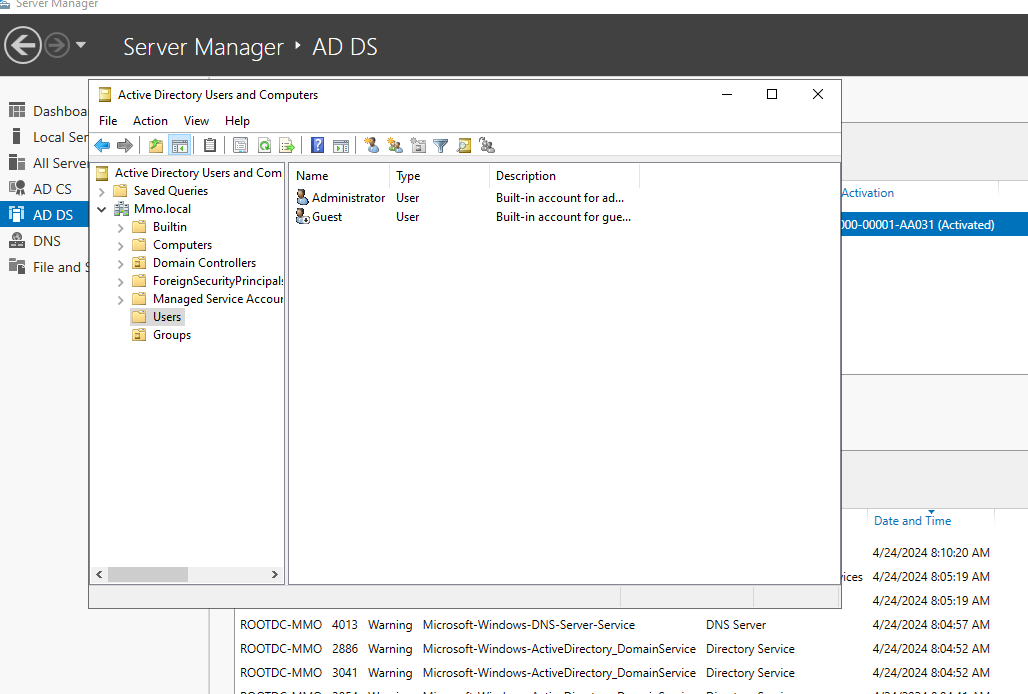1028x694 pixels.
Task: Click the Find objects toolbar icon
Action: pos(464,145)
